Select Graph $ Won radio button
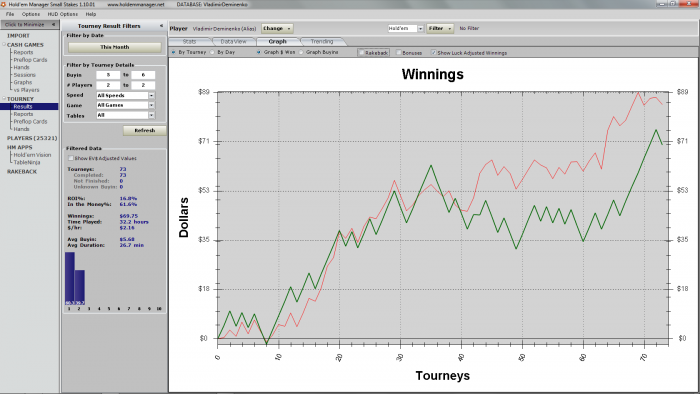 tap(258, 52)
